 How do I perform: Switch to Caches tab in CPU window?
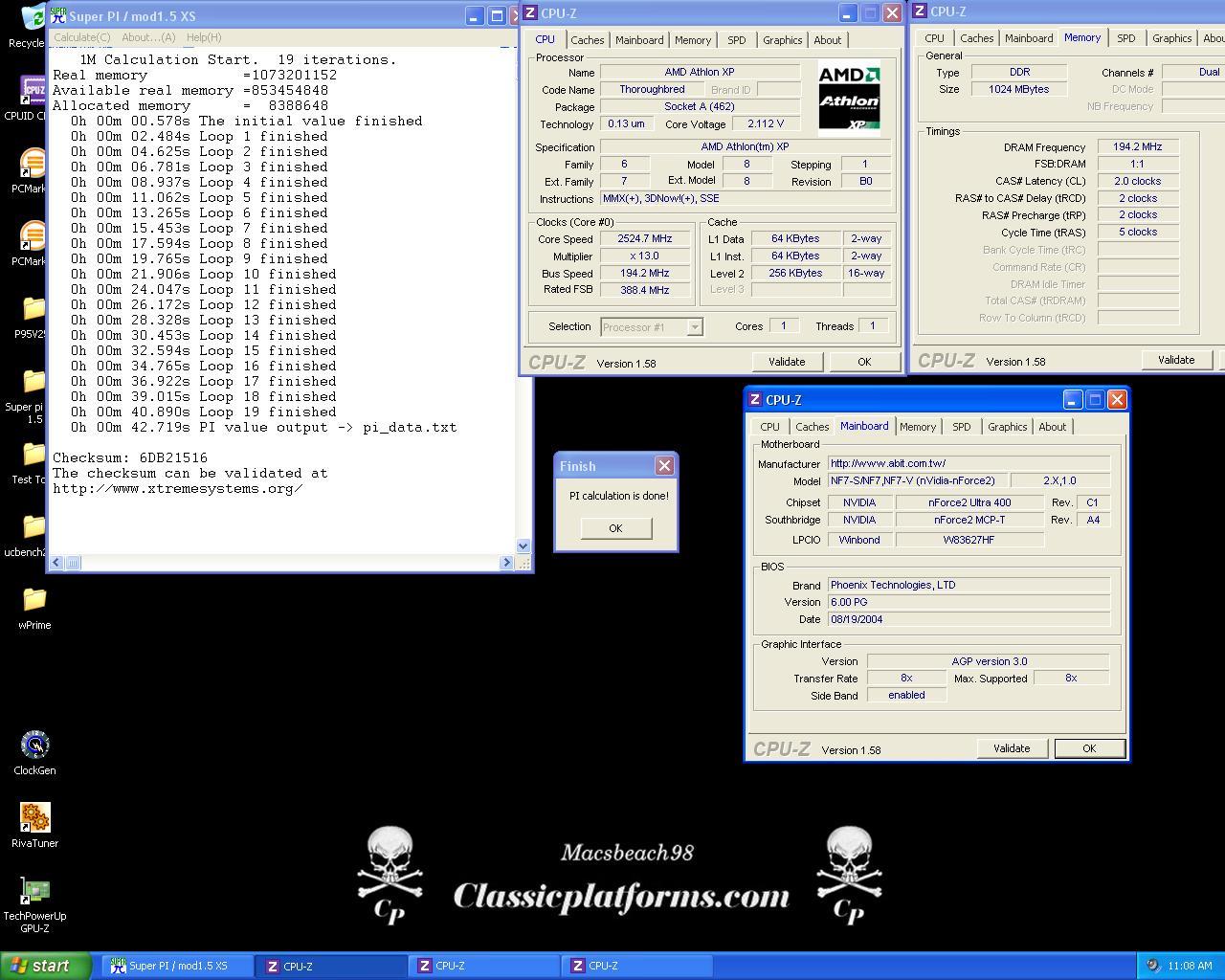588,40
